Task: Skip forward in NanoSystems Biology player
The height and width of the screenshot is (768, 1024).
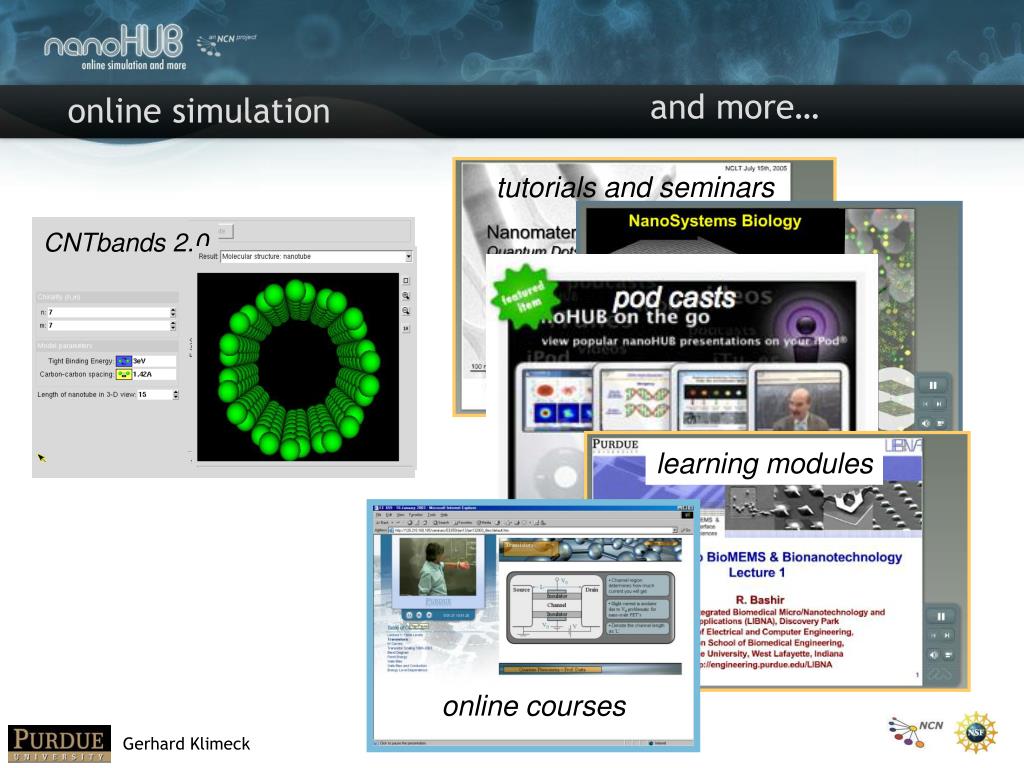Action: 940,404
